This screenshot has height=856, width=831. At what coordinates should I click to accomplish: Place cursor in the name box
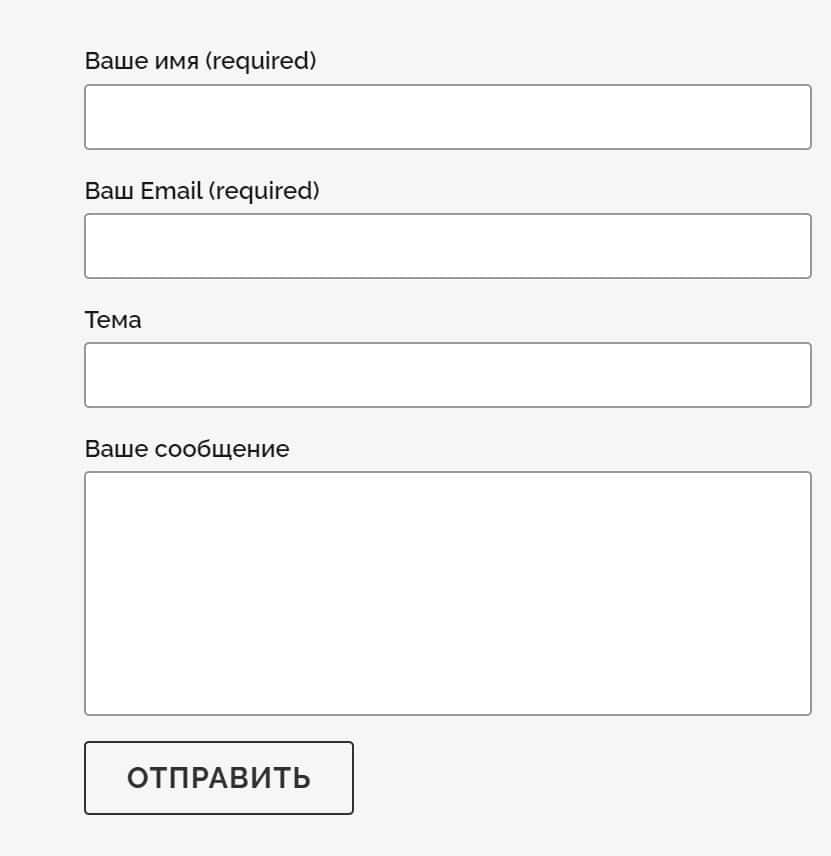tap(447, 117)
